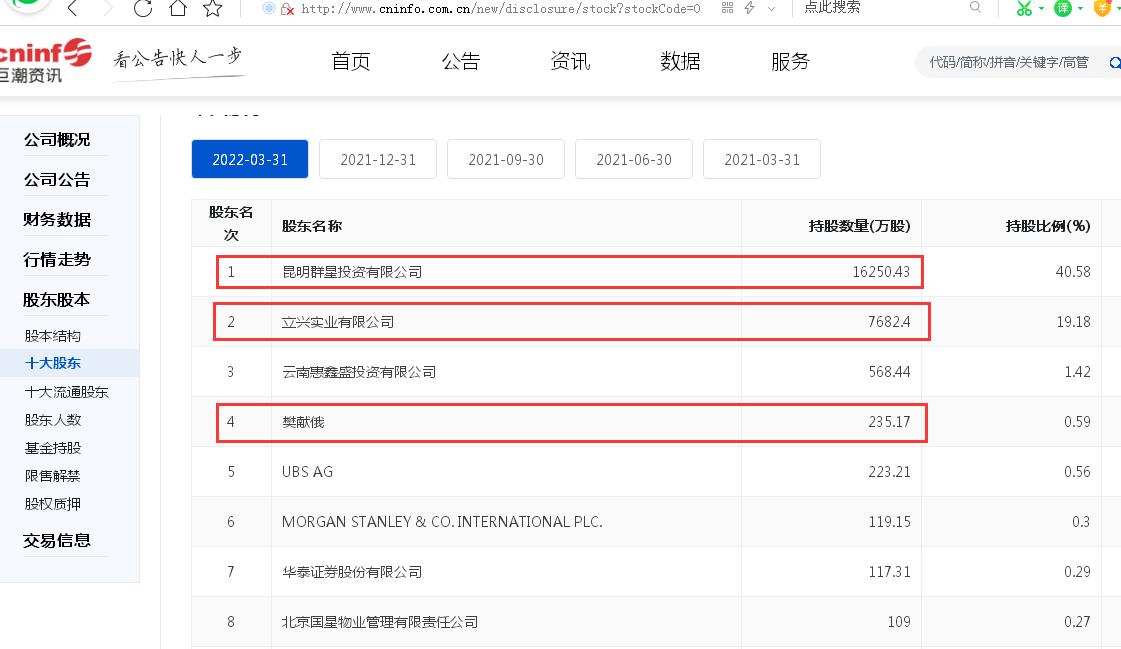Click shareholder 云南惠鑫盛投资有限公司
The image size is (1121, 649).
[x=359, y=372]
